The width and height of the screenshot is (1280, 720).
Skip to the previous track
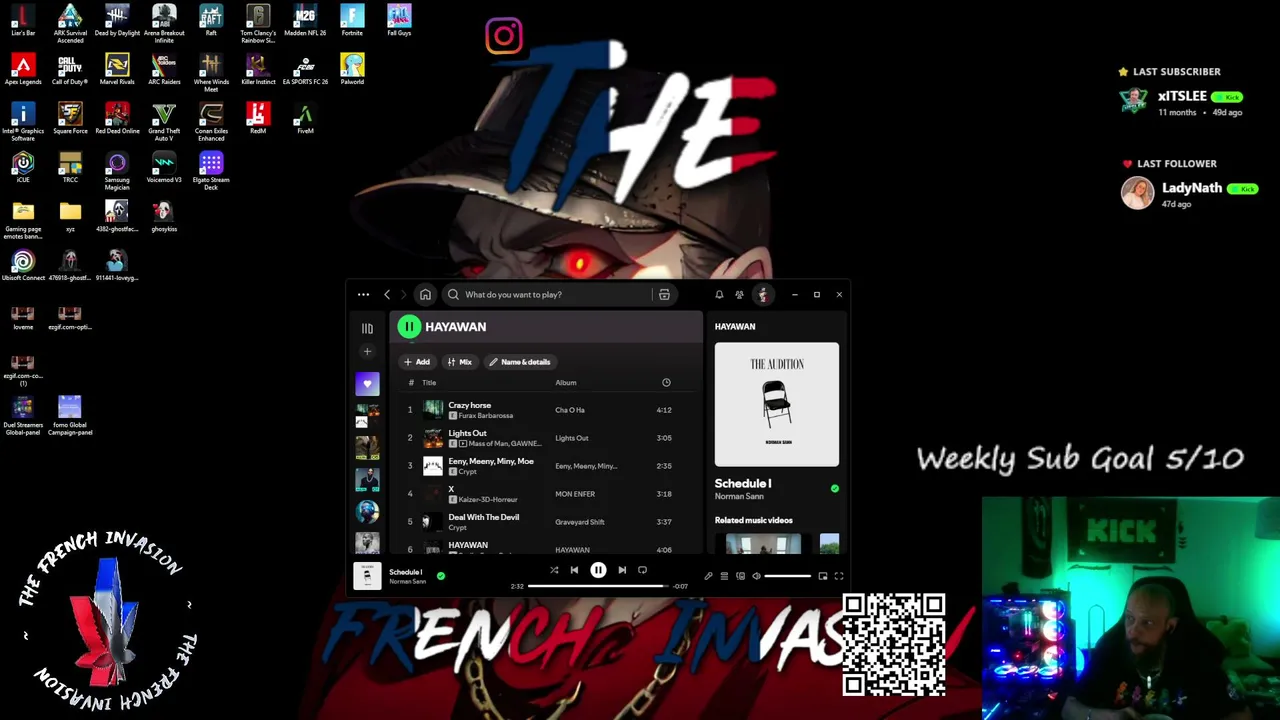click(x=574, y=570)
